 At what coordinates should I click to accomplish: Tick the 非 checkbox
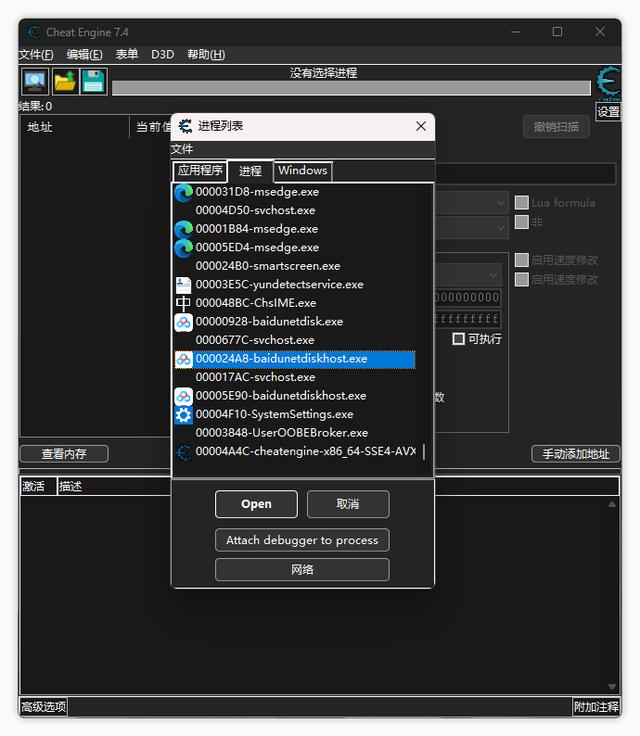click(521, 222)
